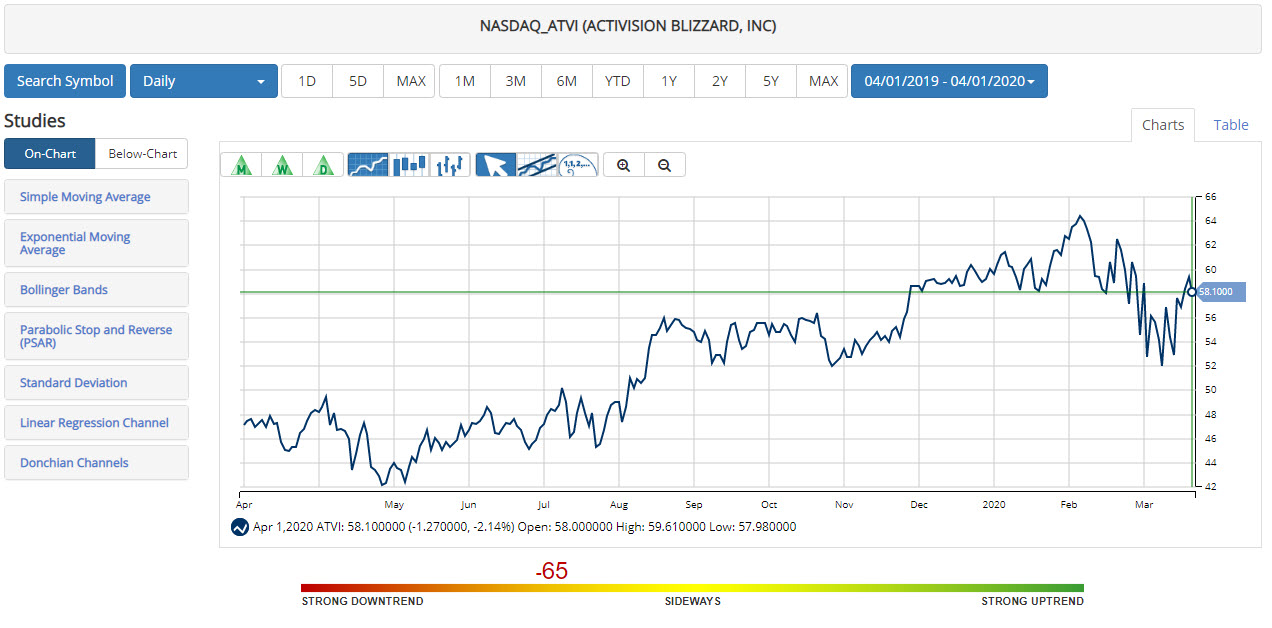The image size is (1272, 628).
Task: Click the STRONG UPTREND label
Action: (1032, 601)
